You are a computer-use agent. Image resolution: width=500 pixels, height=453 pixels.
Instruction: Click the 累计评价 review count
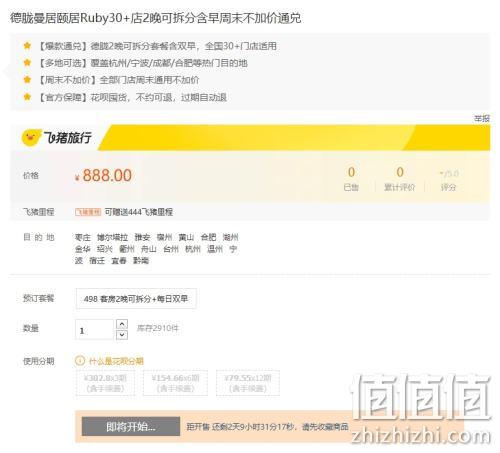pos(399,179)
